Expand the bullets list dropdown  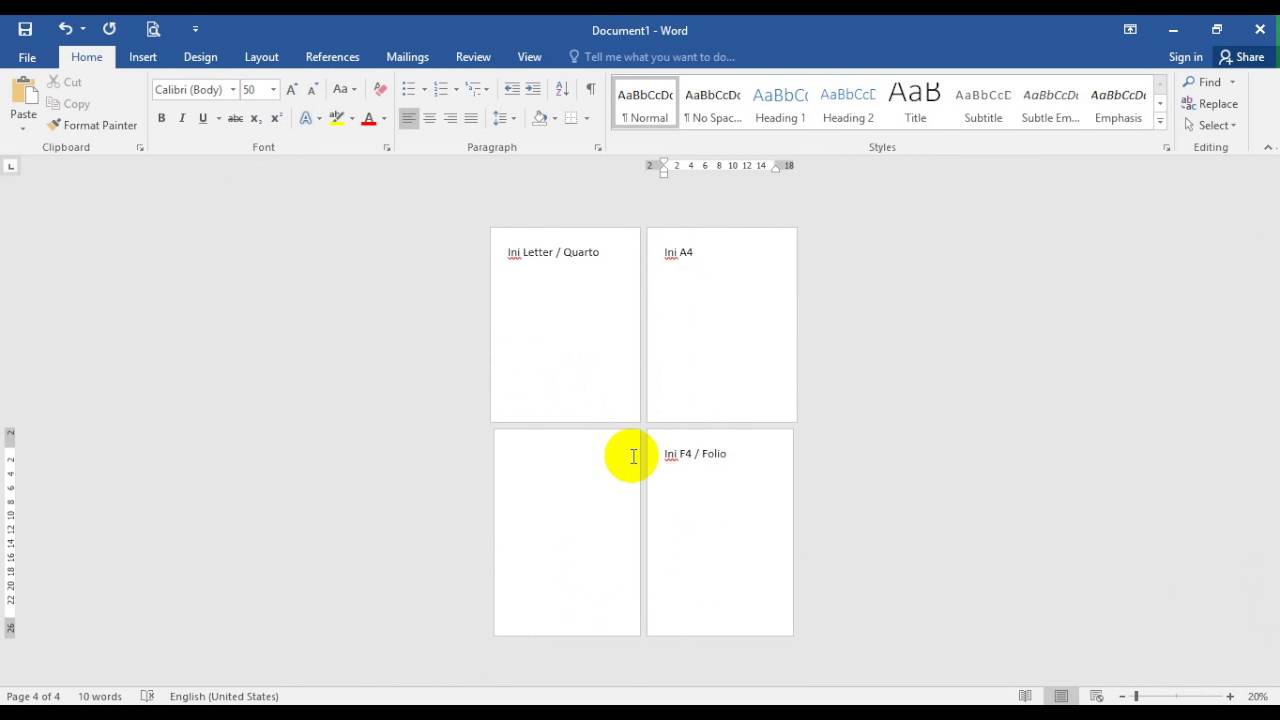pyautogui.click(x=424, y=89)
